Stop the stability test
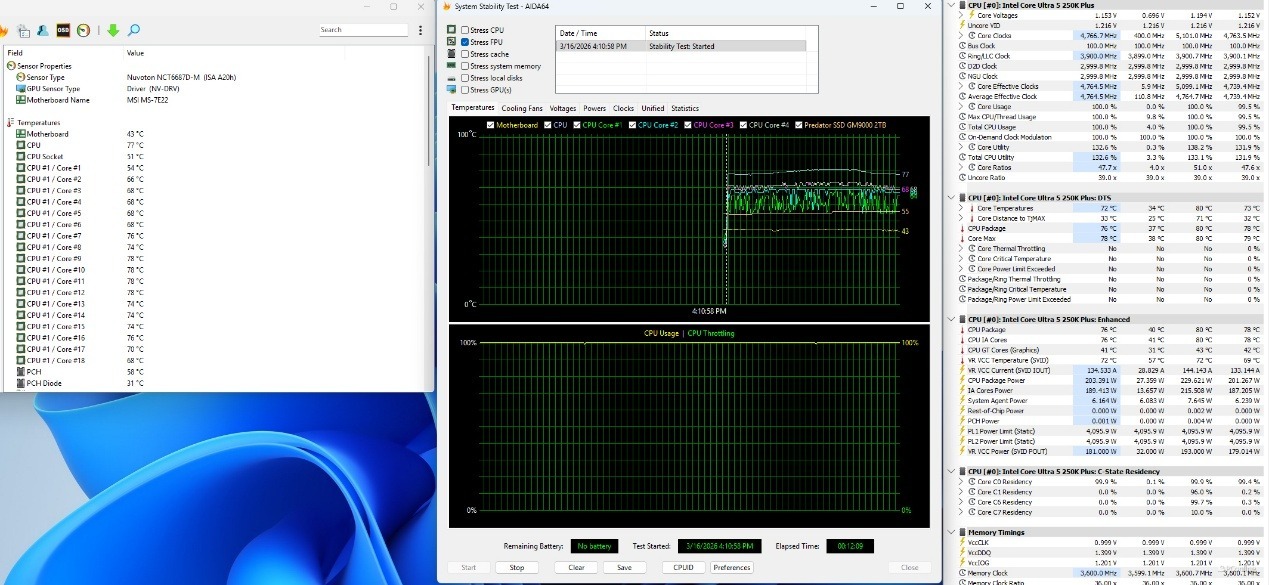This screenshot has width=1269, height=585. click(x=516, y=567)
